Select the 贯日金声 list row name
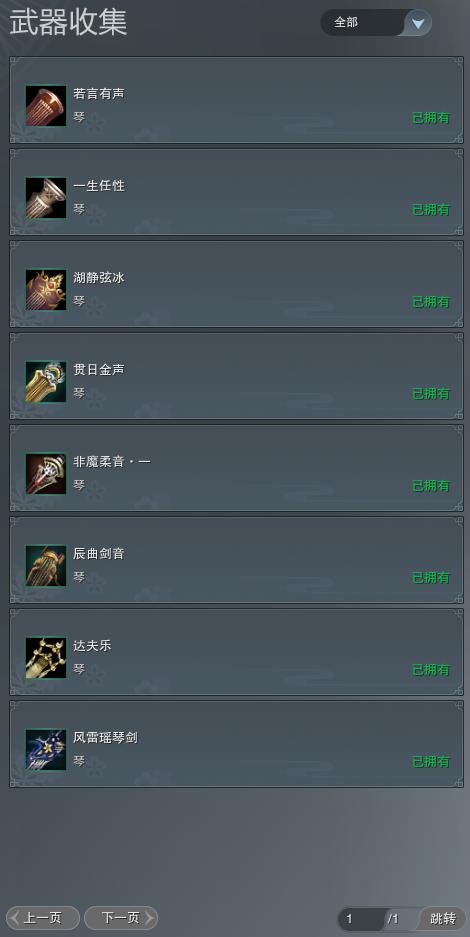 coord(99,370)
